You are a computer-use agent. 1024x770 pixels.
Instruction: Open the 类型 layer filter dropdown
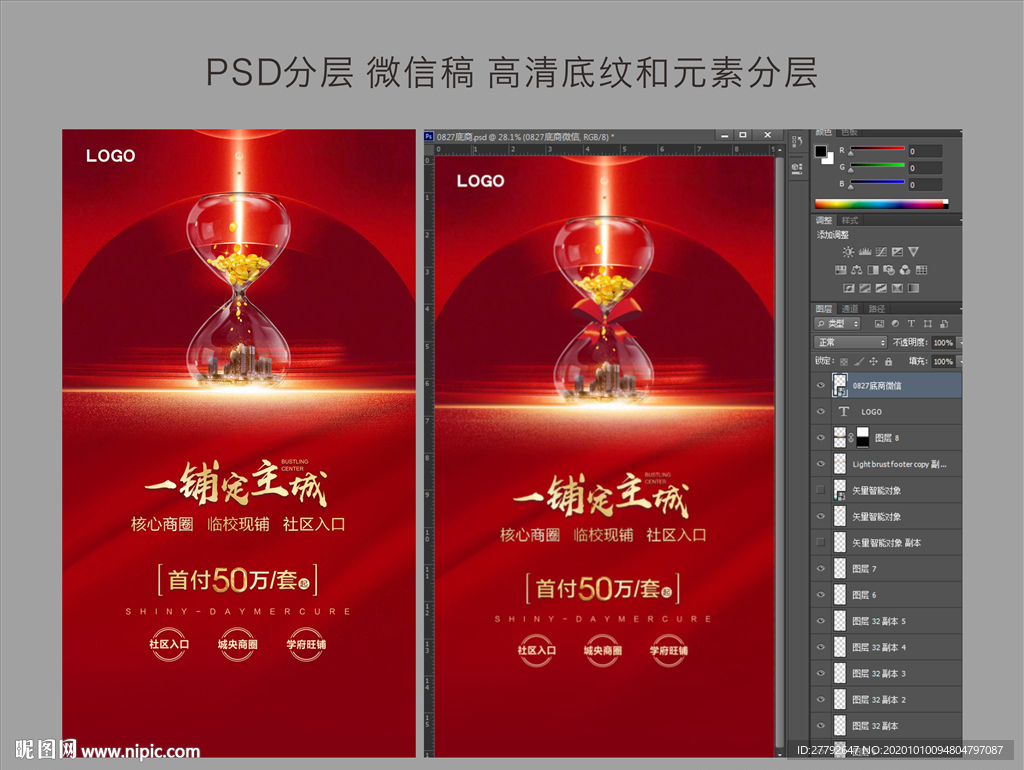point(837,324)
